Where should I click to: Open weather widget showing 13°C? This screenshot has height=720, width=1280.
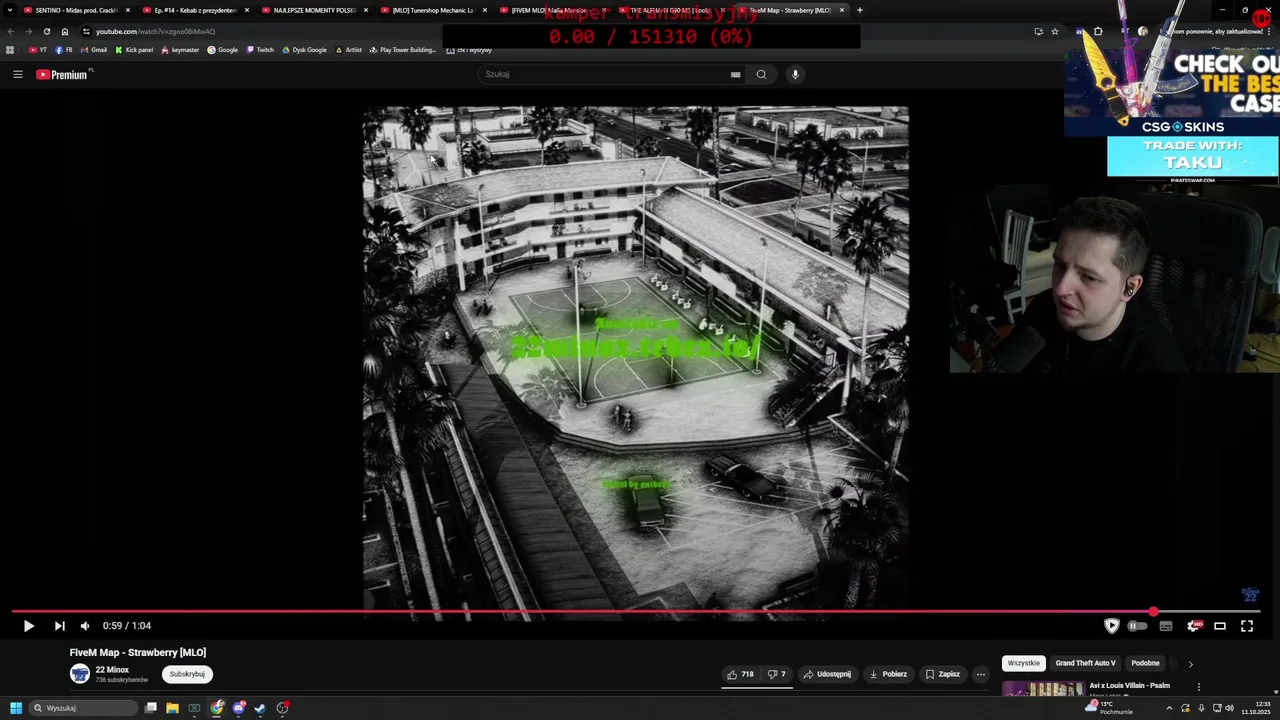[x=1109, y=708]
